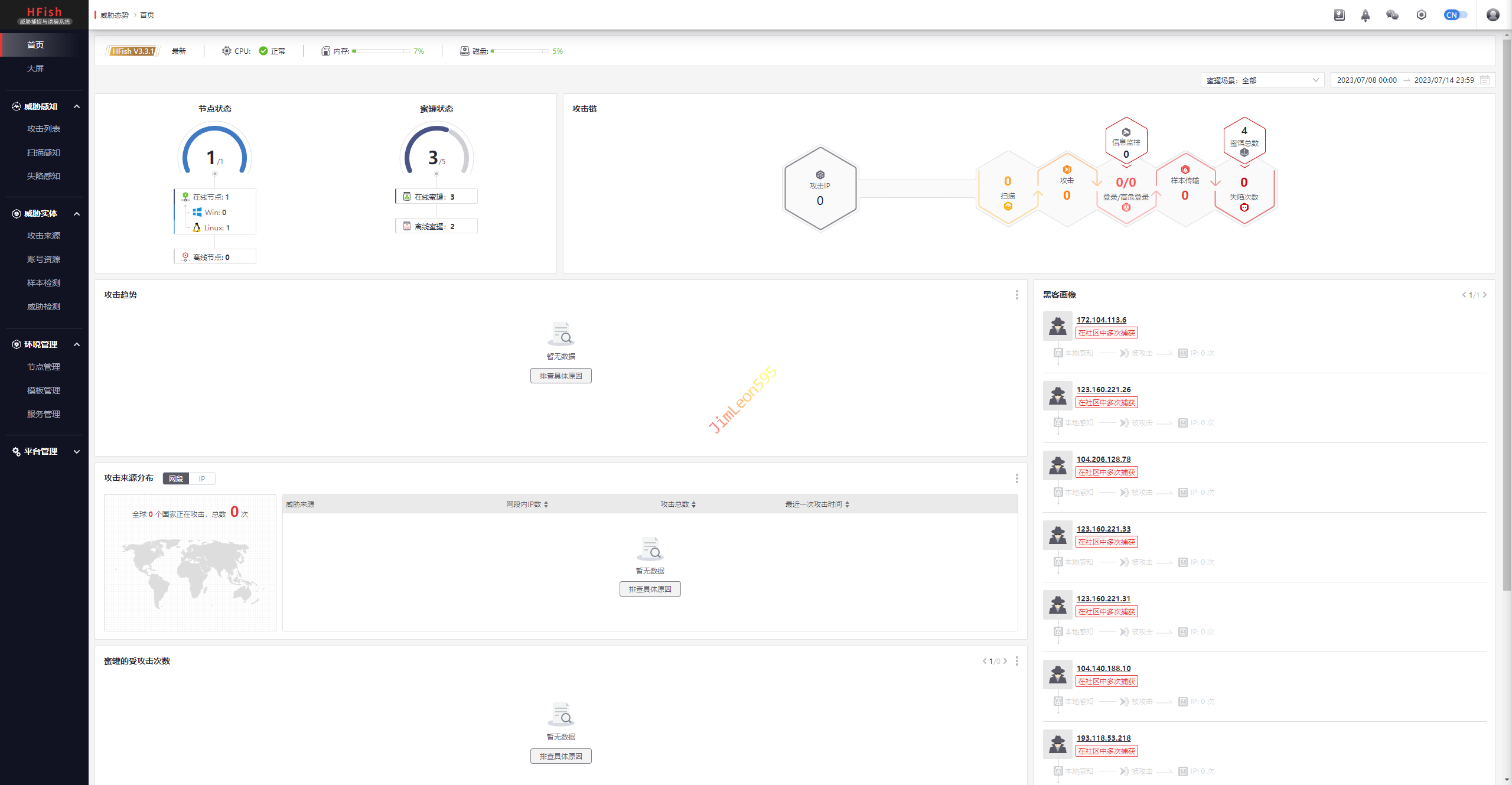Sort table by 攻击总数 column
1512x785 pixels.
pyautogui.click(x=677, y=504)
